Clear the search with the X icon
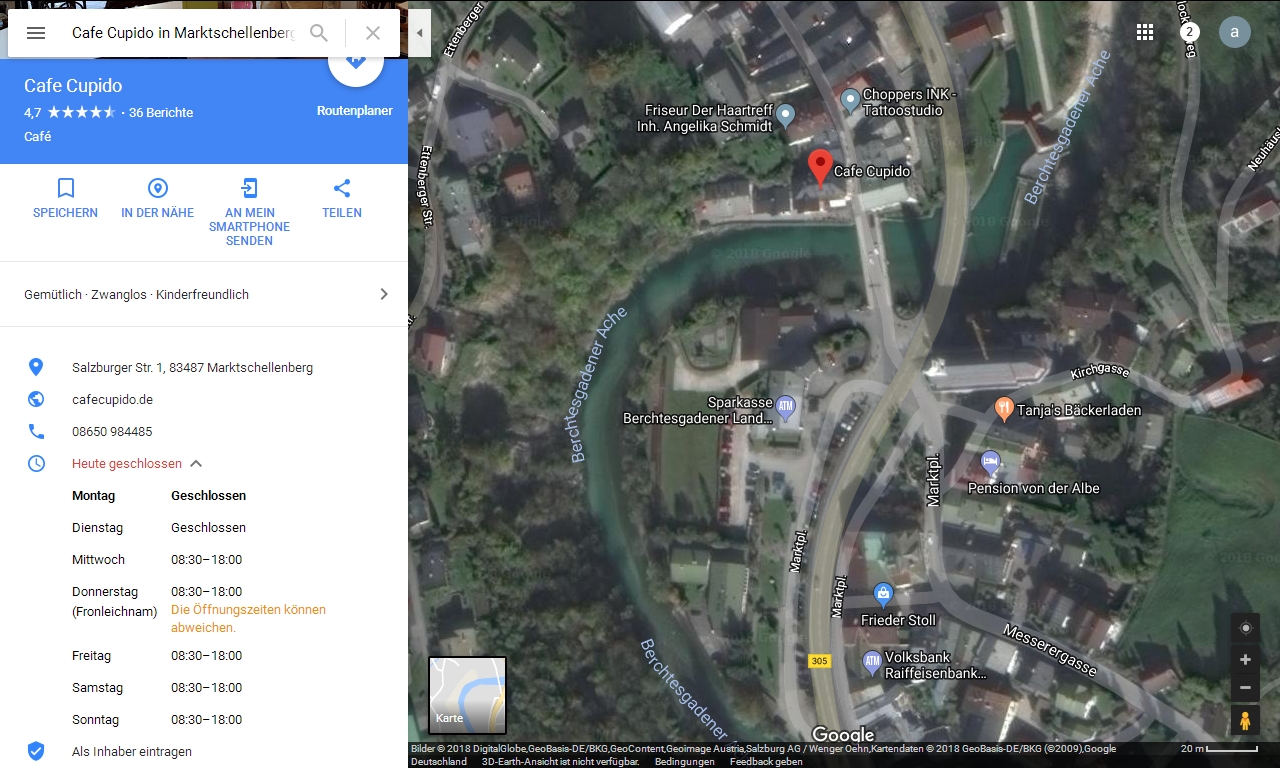The height and width of the screenshot is (768, 1280). click(x=373, y=33)
